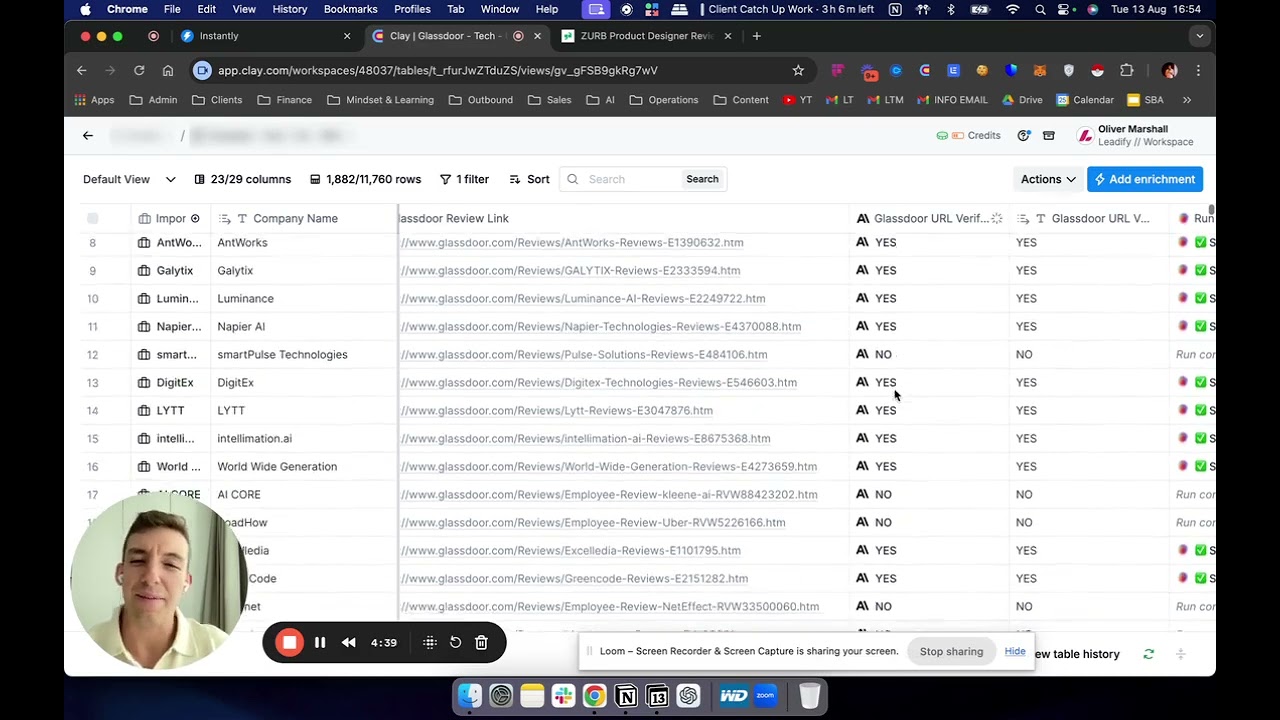
Task: Open the 1,882/11,760 rows selector
Action: pos(365,179)
